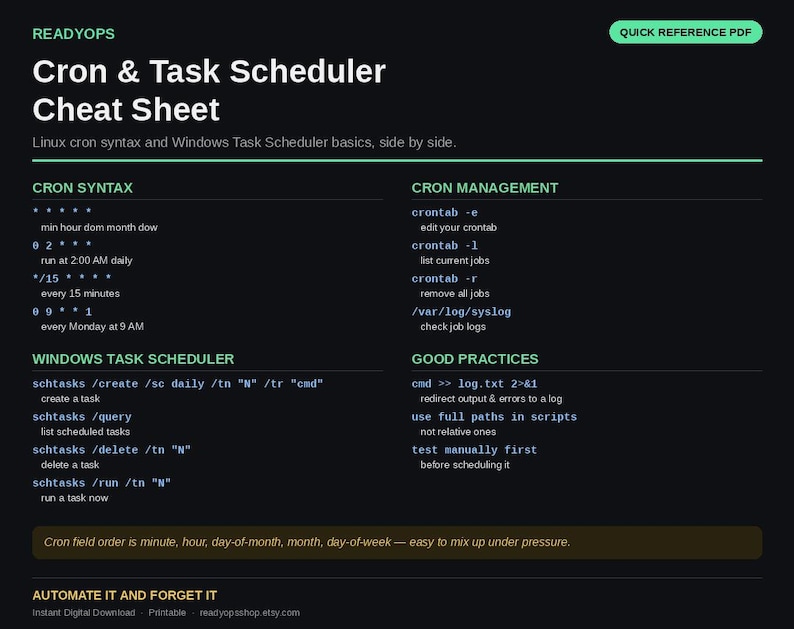Click 'edit your crontab' description

tap(458, 227)
